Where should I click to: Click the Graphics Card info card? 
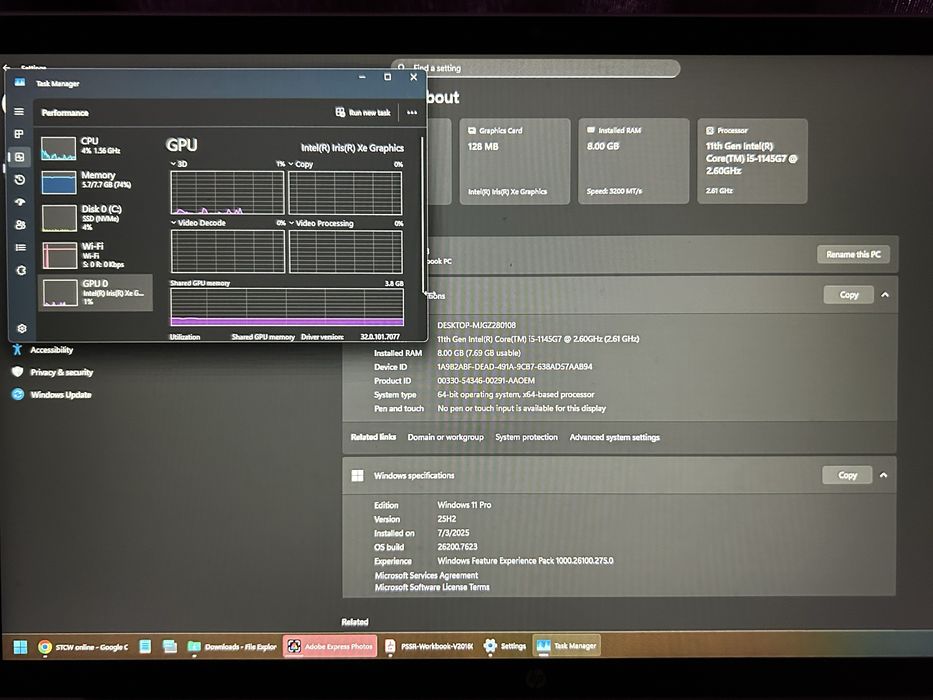[515, 161]
